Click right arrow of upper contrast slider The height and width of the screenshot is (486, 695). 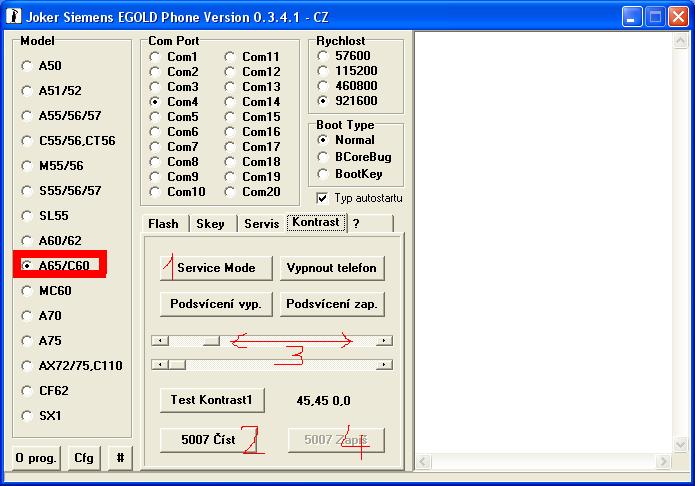384,341
